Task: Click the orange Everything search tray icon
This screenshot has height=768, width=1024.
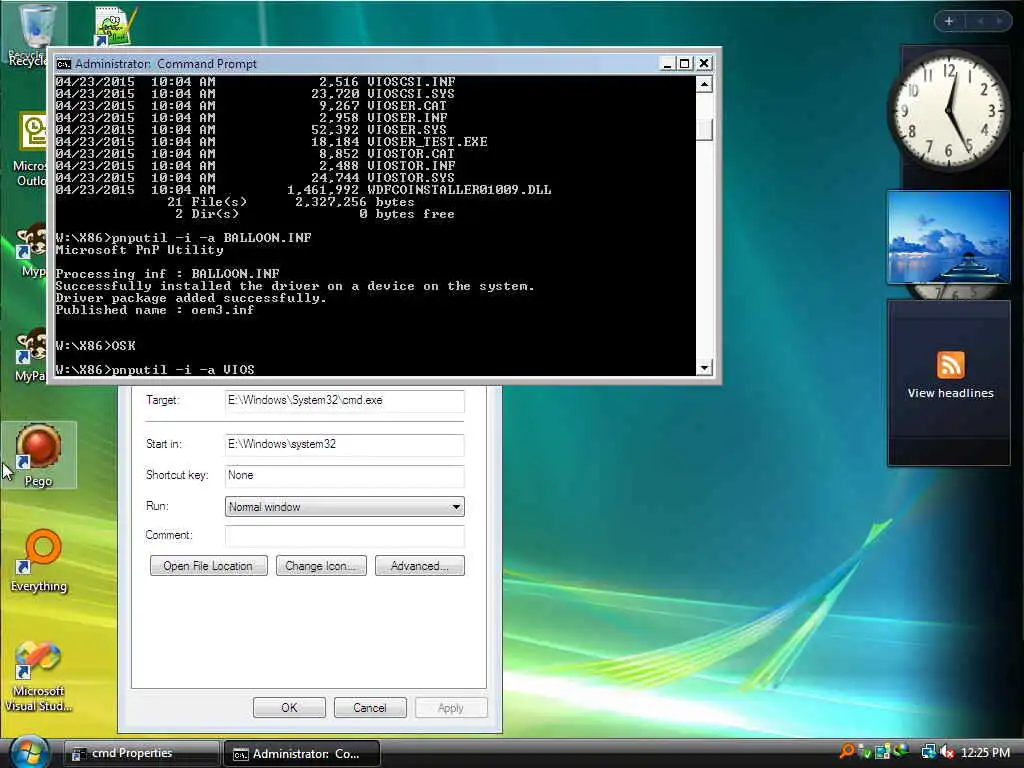Action: [x=847, y=752]
